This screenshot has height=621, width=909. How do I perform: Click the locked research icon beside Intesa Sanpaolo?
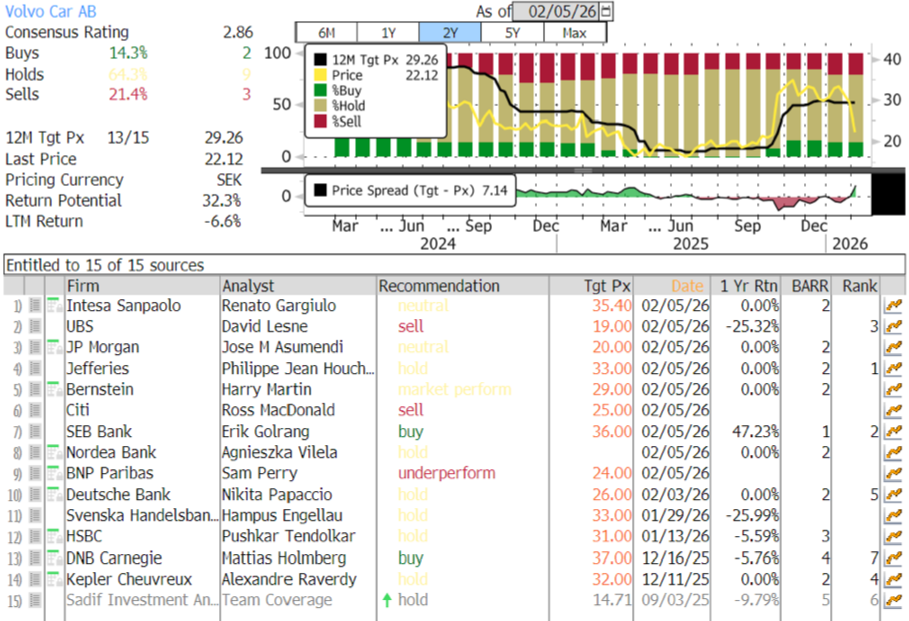[53, 306]
